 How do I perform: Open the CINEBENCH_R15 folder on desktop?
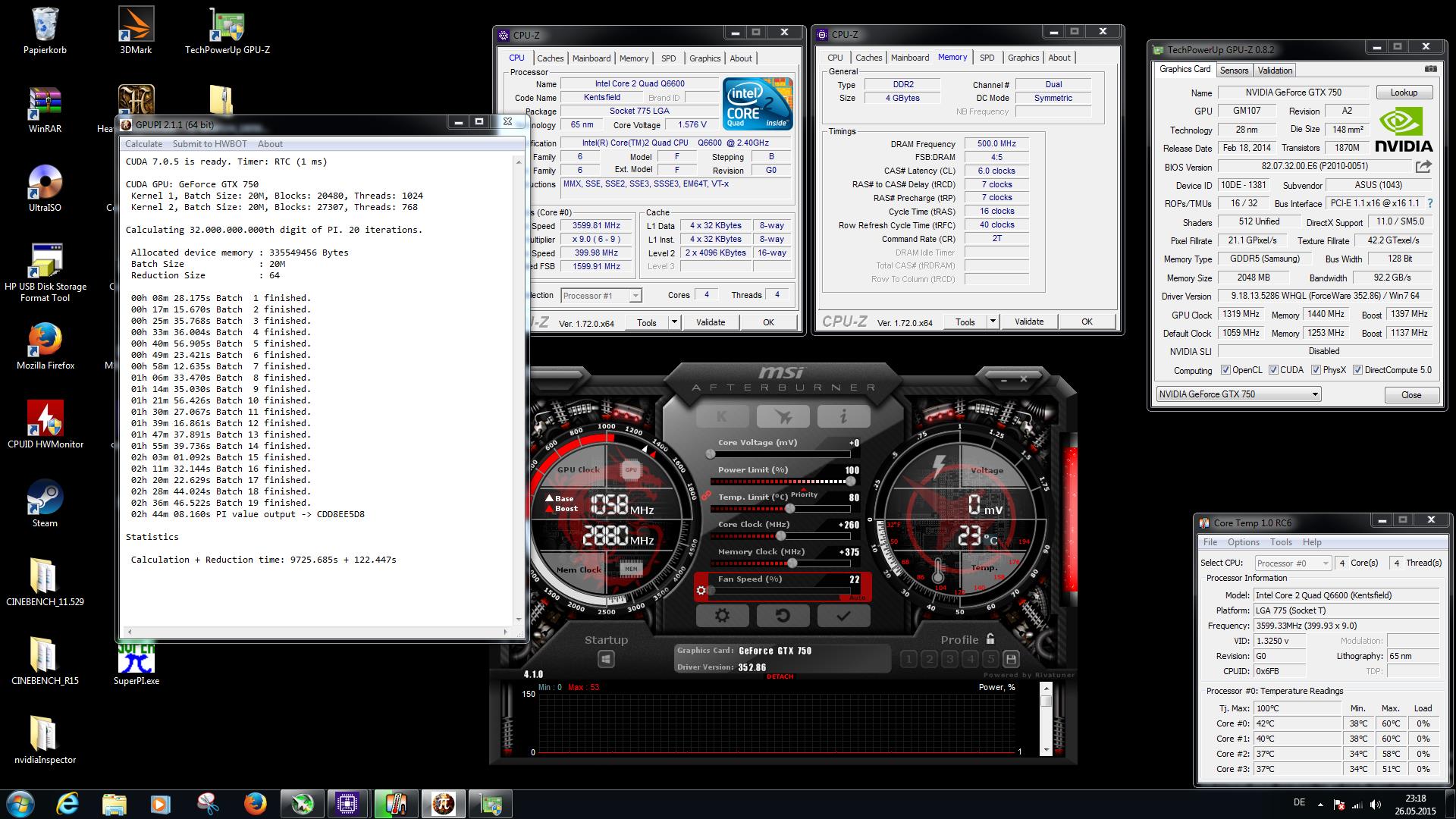[45, 661]
